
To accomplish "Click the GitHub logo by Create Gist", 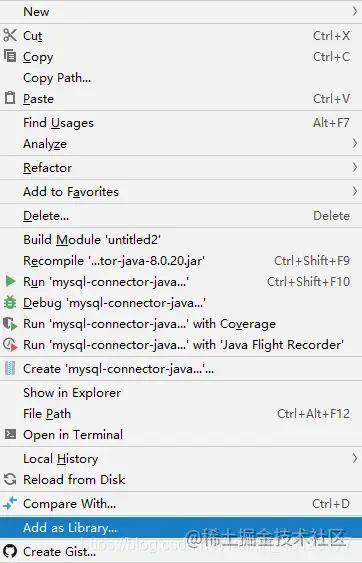I will point(10,551).
